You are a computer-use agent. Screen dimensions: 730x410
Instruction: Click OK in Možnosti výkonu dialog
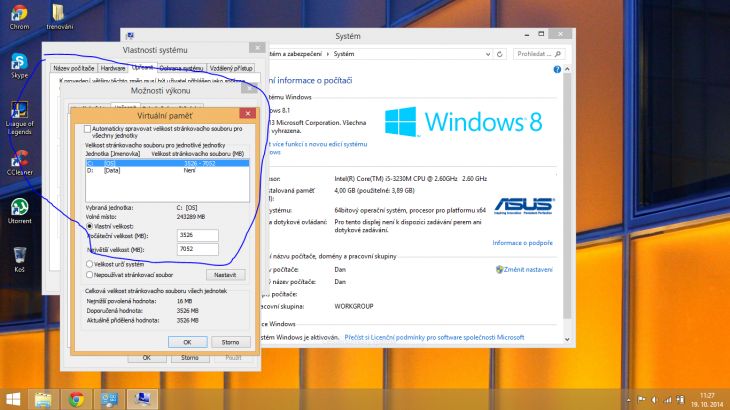[147, 357]
